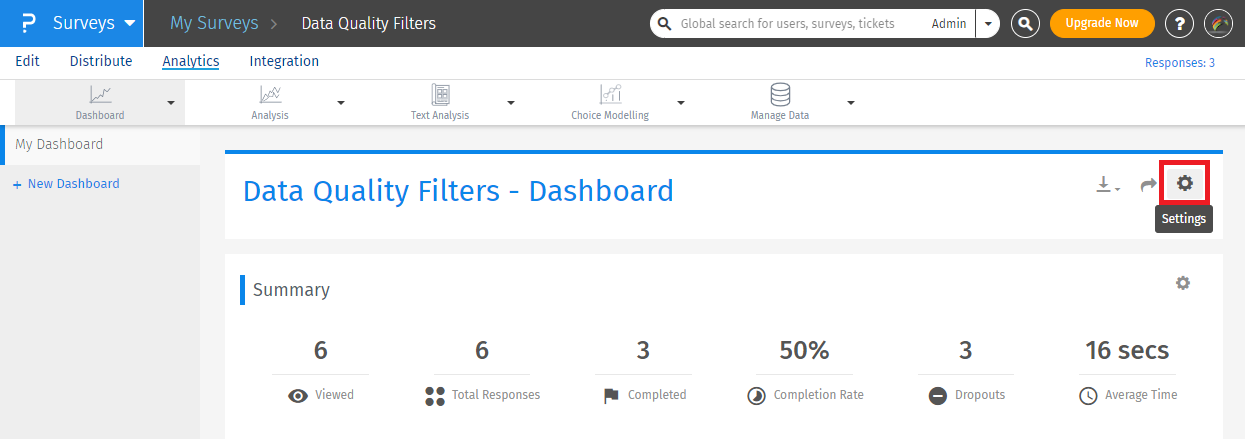Click the Summary widget gear icon

pos(1183,283)
